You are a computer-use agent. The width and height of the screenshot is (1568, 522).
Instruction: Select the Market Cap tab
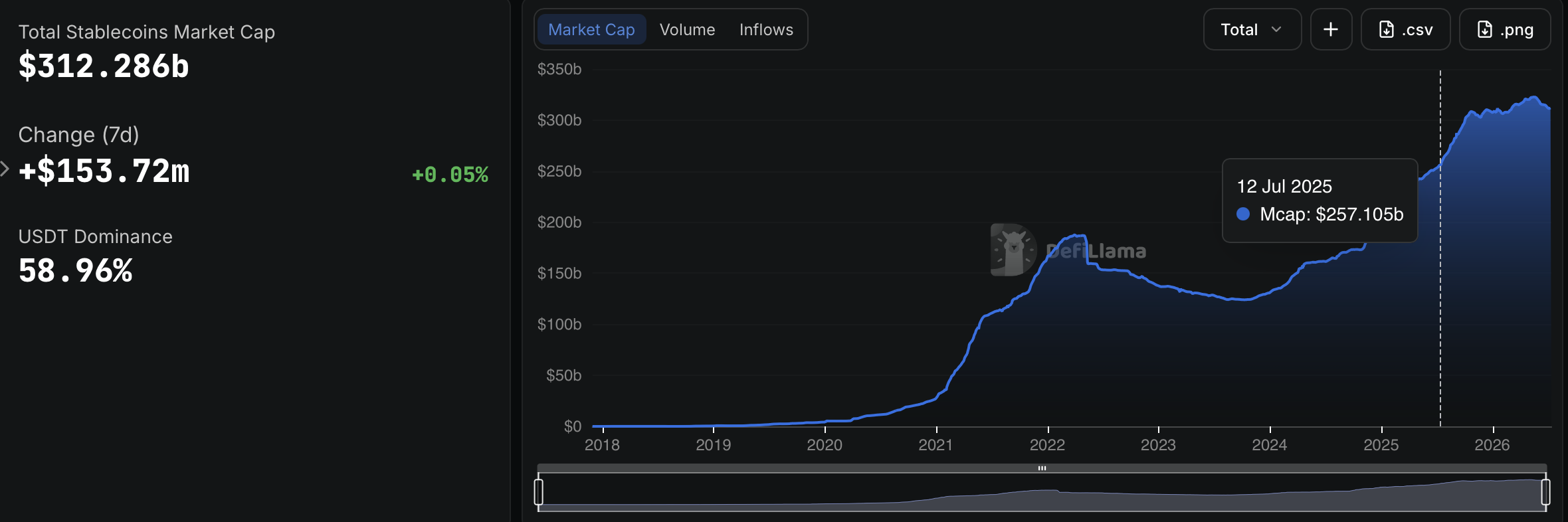[591, 29]
